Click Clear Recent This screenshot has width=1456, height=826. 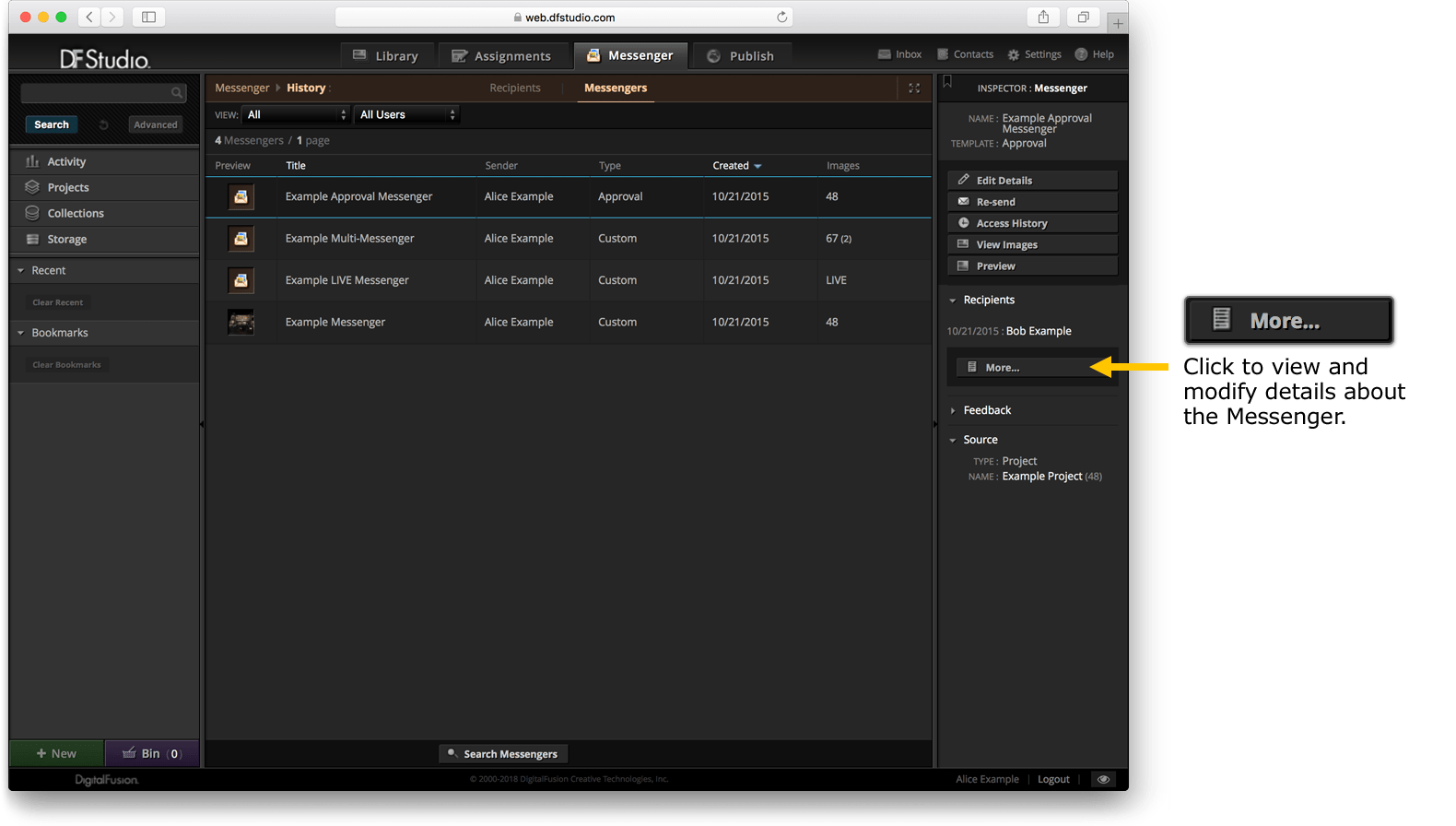point(57,302)
